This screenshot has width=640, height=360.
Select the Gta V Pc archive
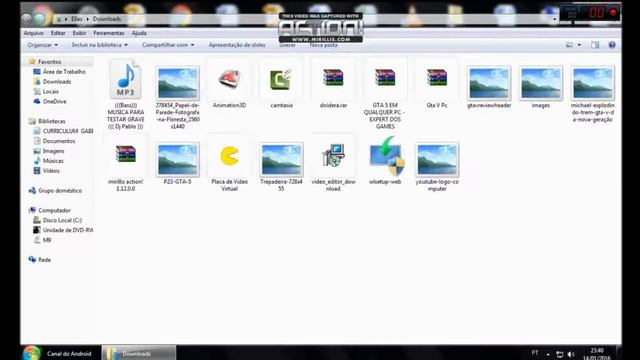click(x=437, y=78)
